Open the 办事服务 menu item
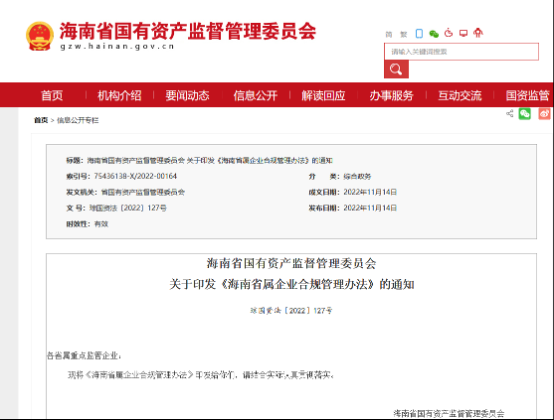Viewport: 554px width, 420px height. point(391,95)
